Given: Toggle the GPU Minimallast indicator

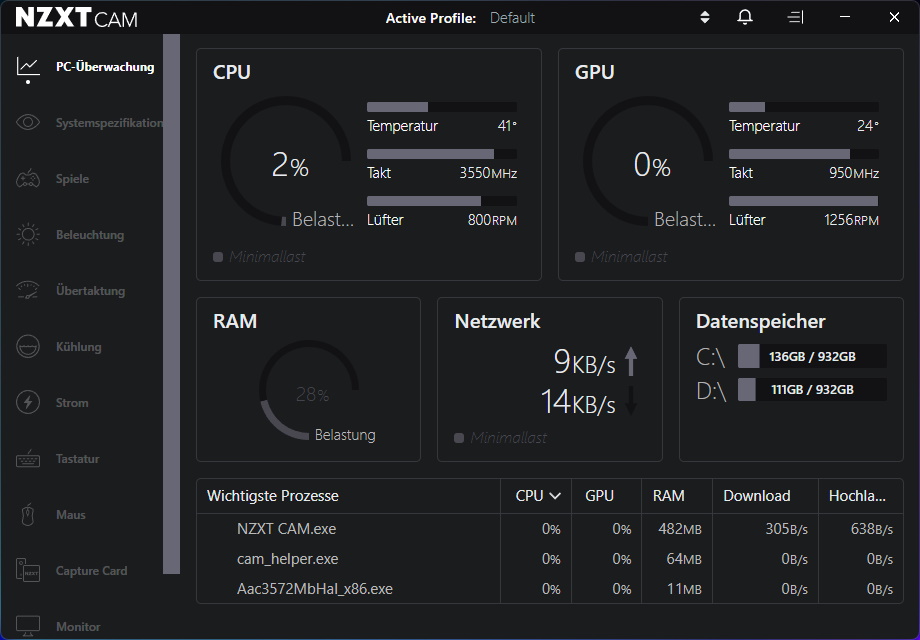Looking at the screenshot, I should [580, 257].
